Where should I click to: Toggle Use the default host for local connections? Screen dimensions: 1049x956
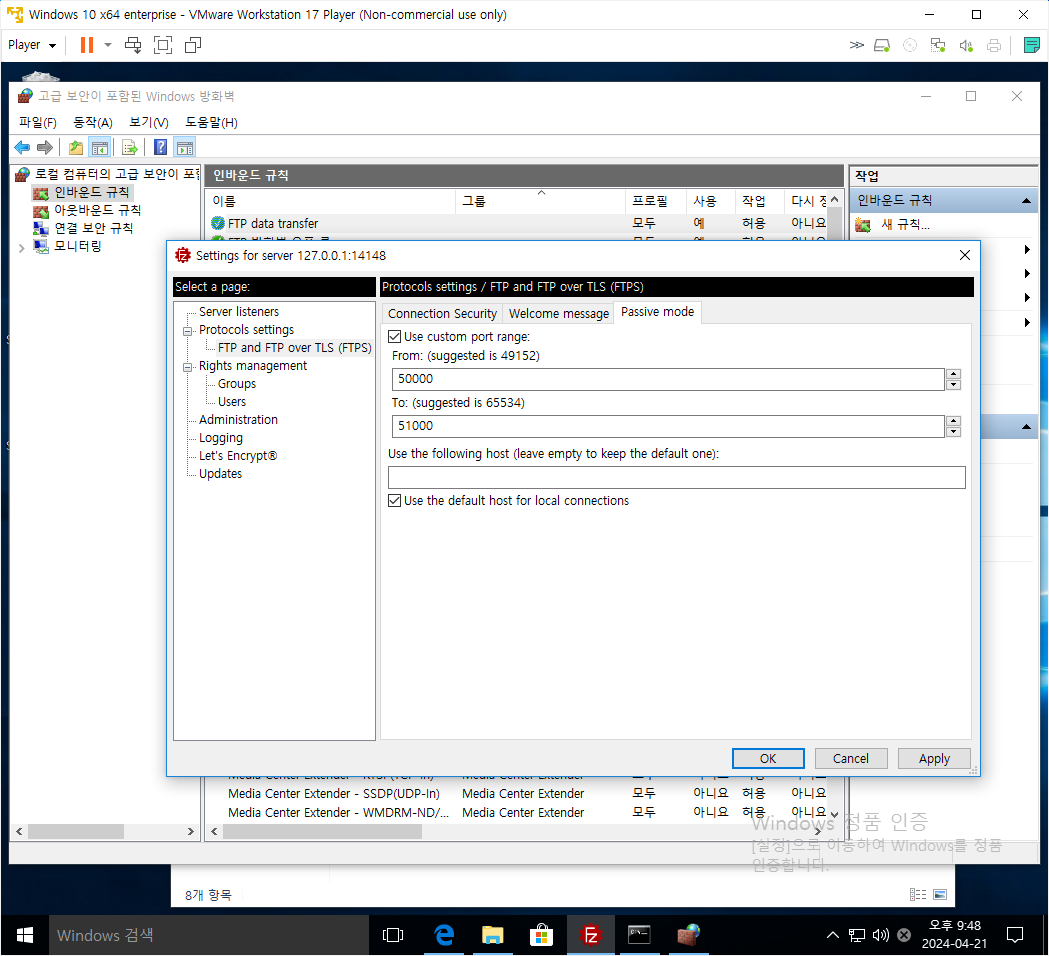[395, 500]
